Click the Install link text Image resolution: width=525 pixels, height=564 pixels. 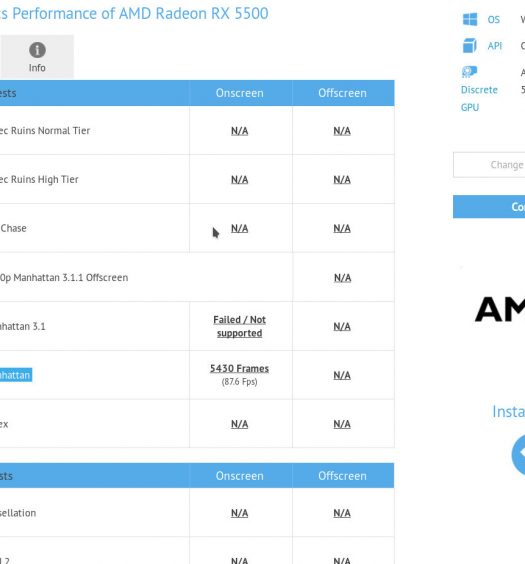[508, 411]
